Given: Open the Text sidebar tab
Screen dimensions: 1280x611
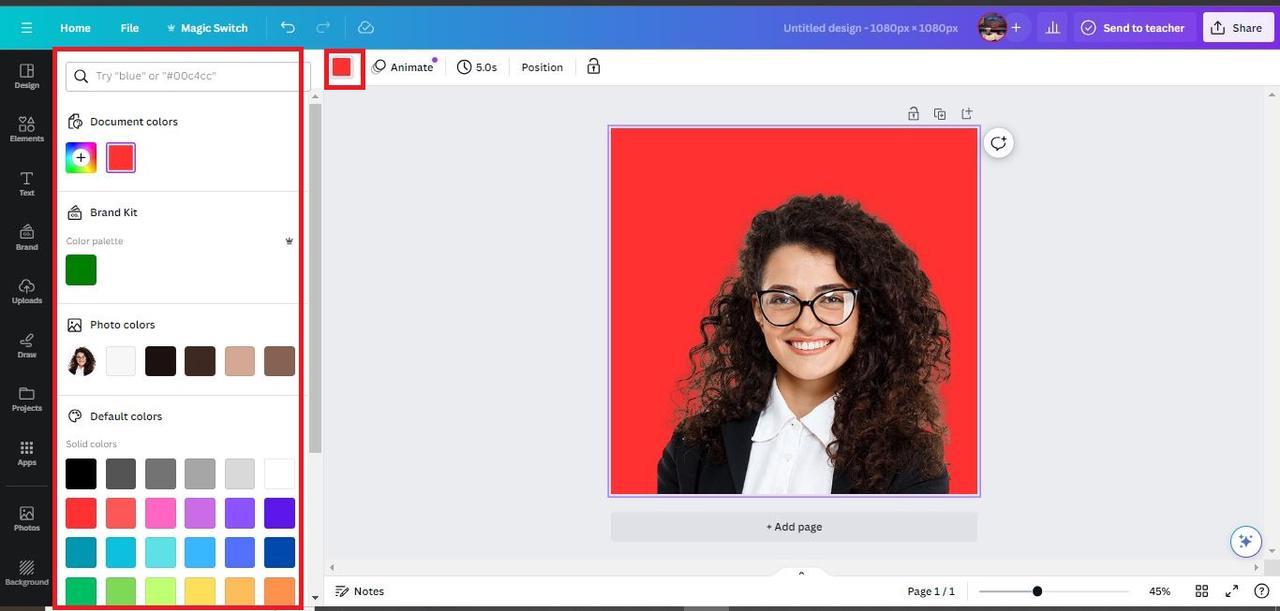Looking at the screenshot, I should coord(27,183).
